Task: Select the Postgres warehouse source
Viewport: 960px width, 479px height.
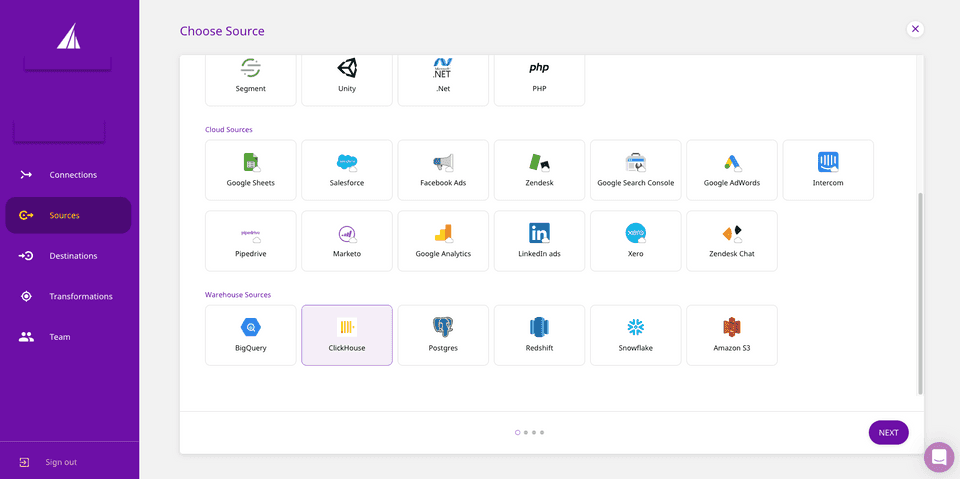Action: click(x=443, y=335)
